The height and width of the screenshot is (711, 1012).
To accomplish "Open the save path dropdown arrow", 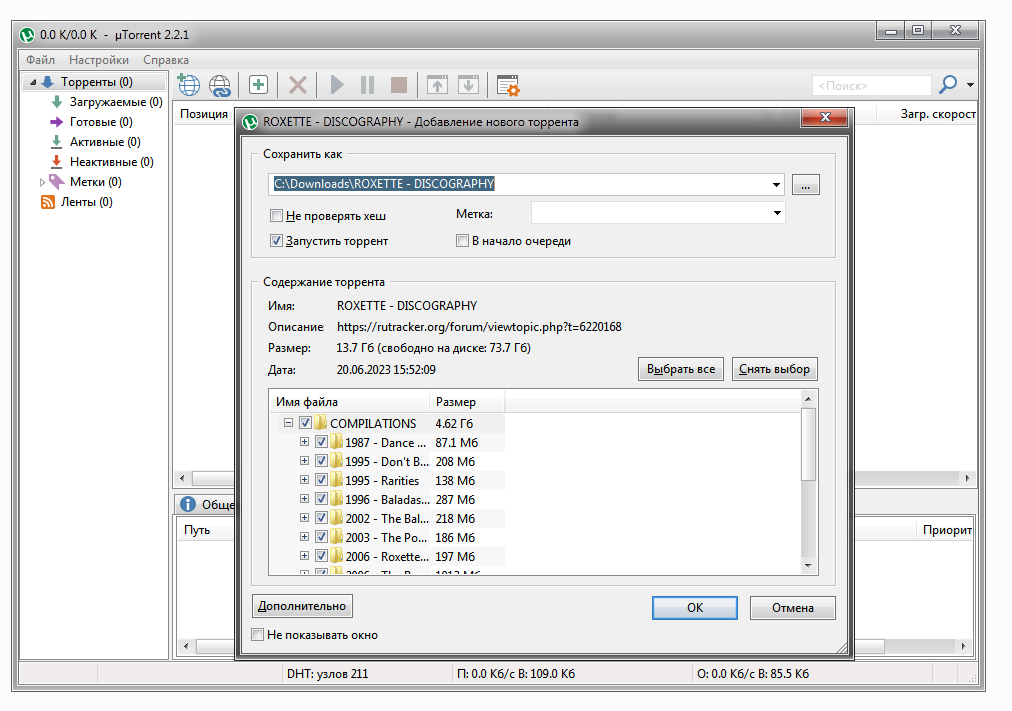I will coord(776,185).
